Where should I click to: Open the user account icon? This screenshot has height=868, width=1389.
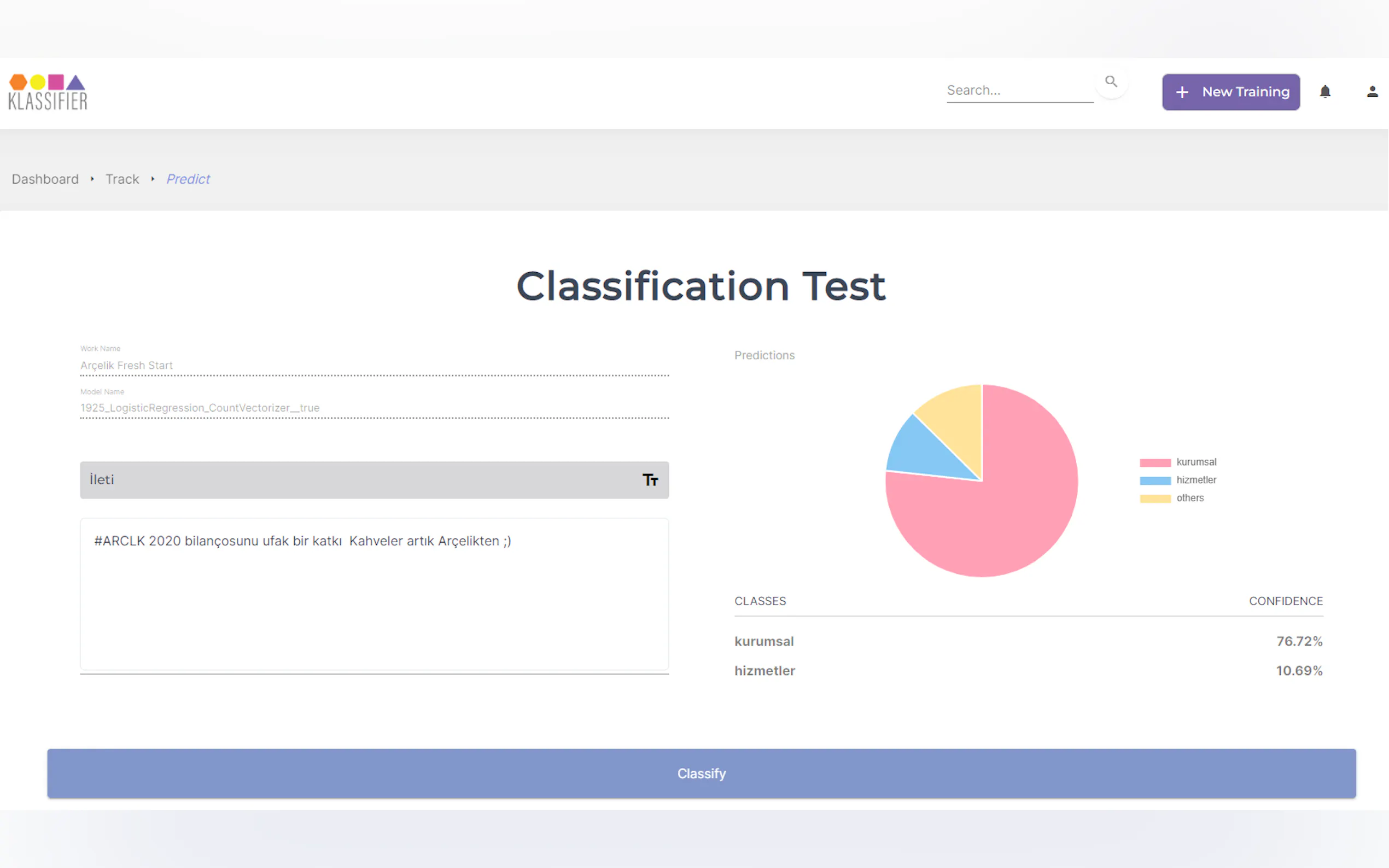[x=1372, y=92]
